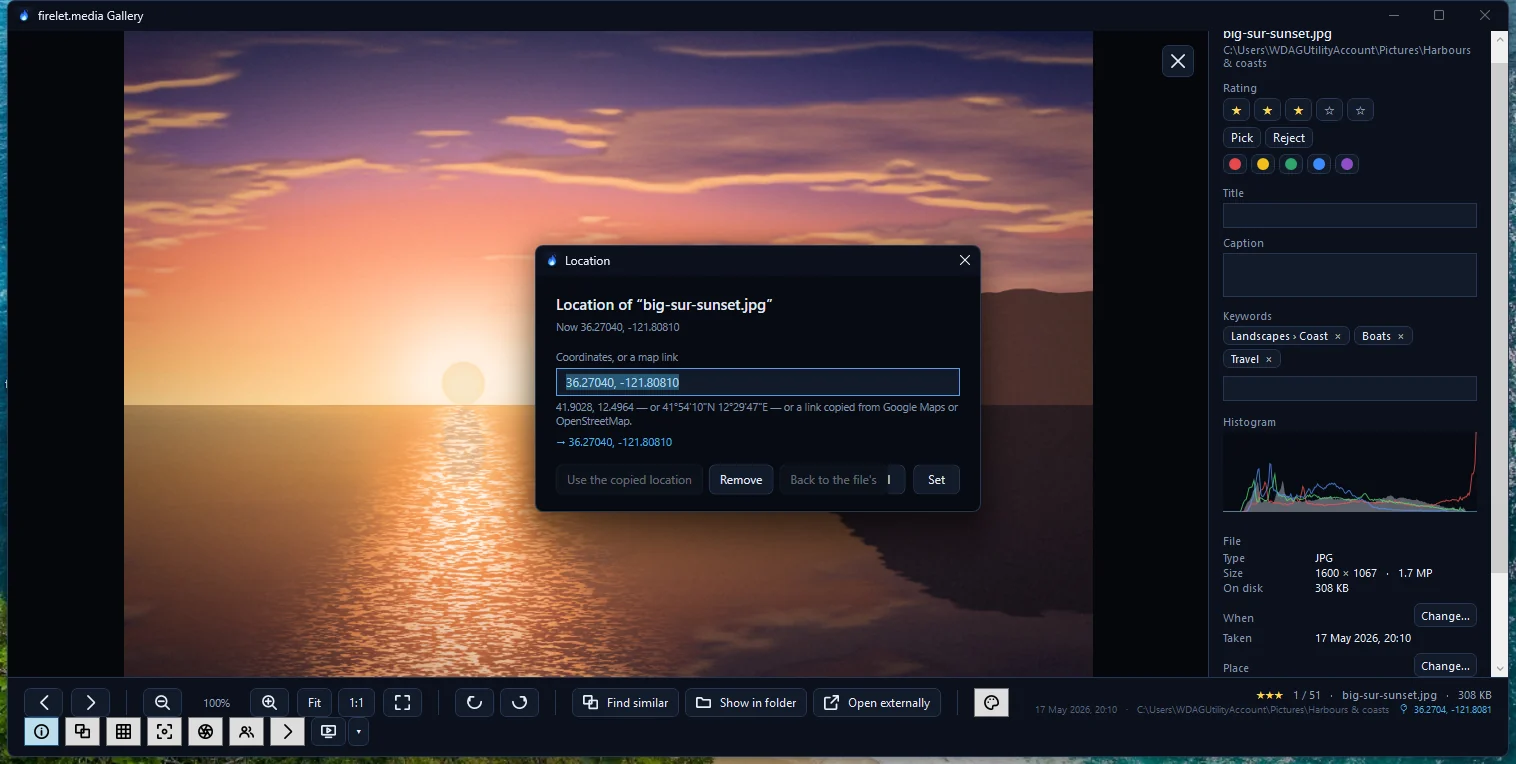The width and height of the screenshot is (1516, 764).
Task: Click the chevron button in the bottom row
Action: (287, 732)
